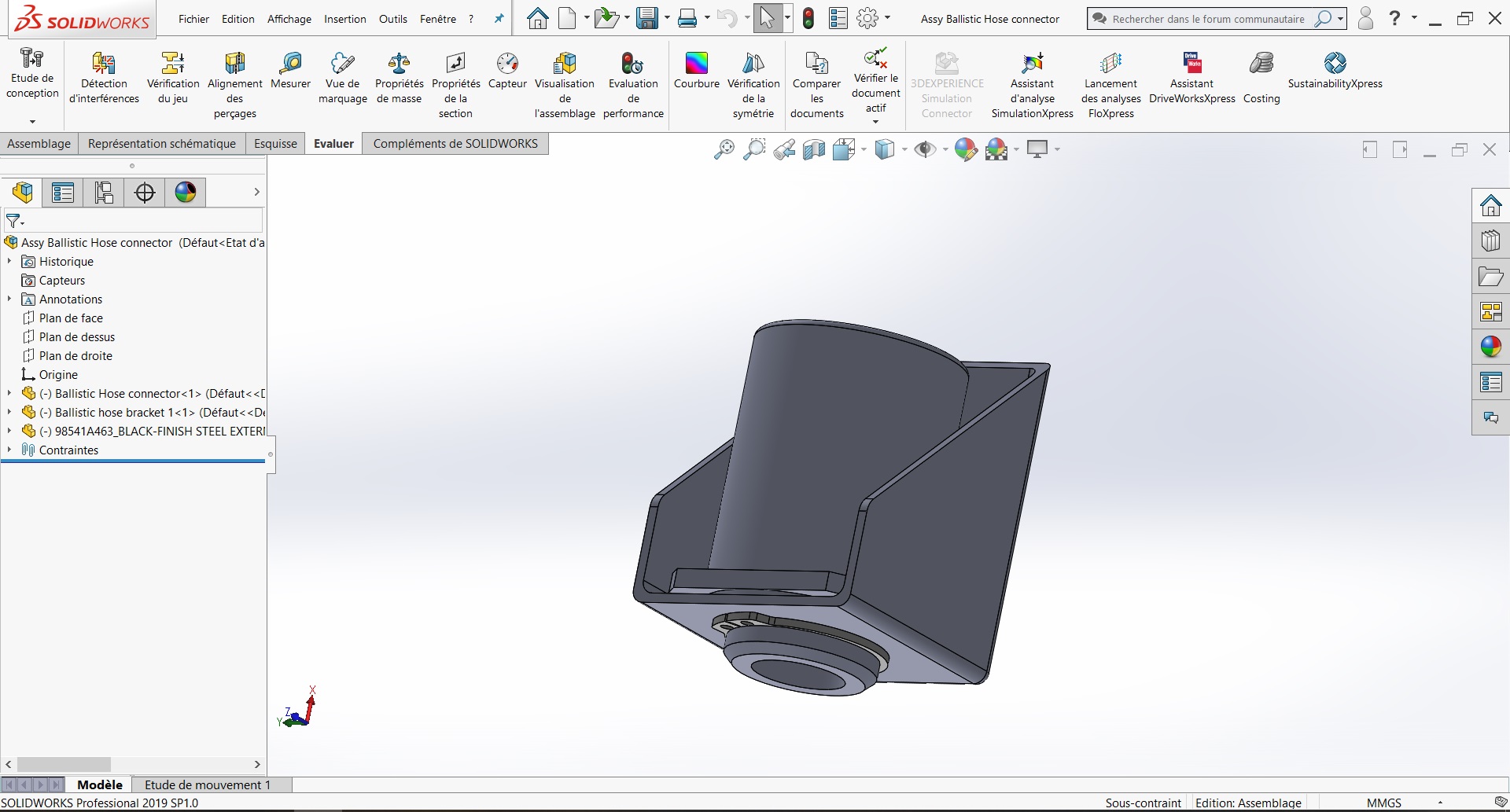This screenshot has height=812, width=1510.
Task: Open the Affichage menu
Action: 289,19
